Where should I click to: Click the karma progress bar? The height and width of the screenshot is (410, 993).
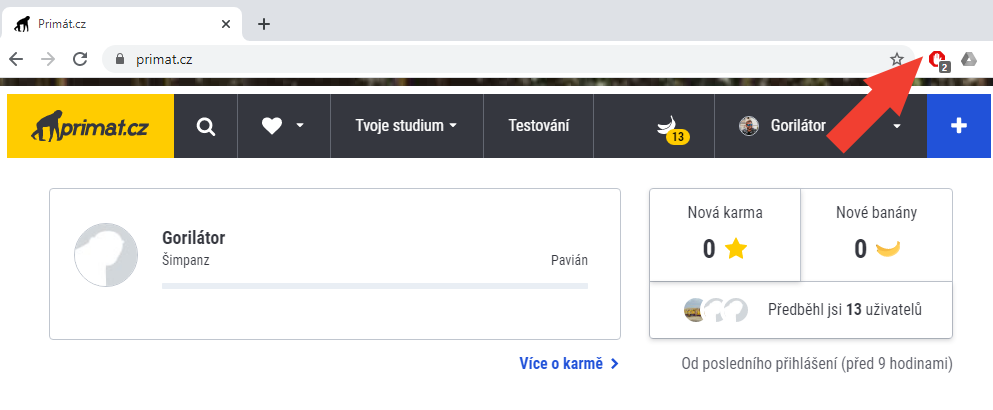(x=375, y=286)
